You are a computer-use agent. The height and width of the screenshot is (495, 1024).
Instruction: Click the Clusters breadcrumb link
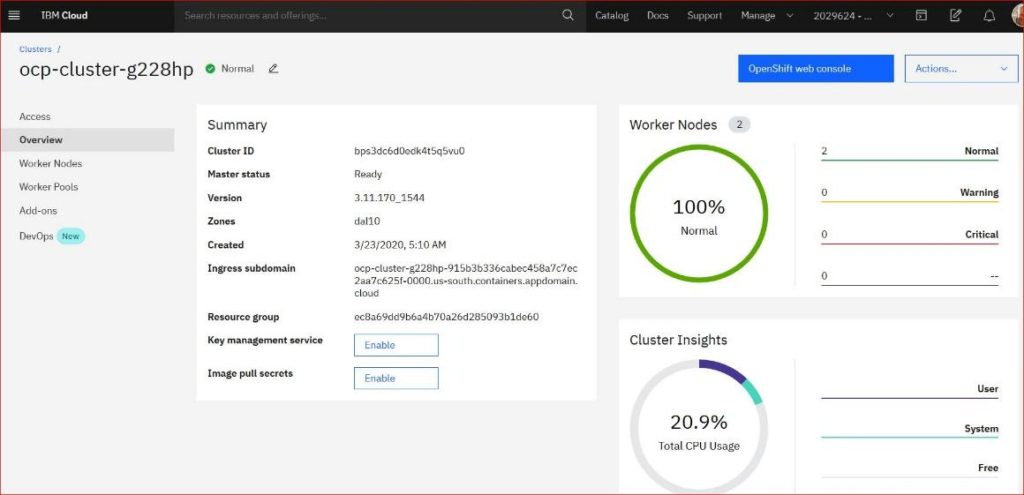(35, 49)
